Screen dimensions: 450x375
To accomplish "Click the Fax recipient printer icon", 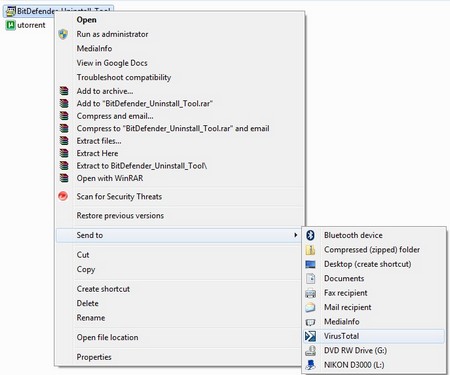I will [x=310, y=293].
